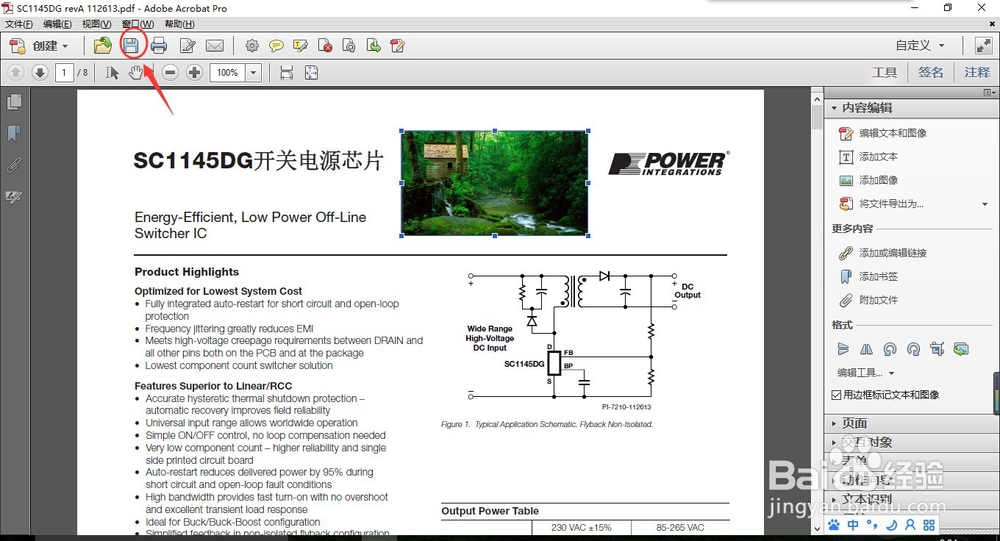Open the 工具 tools pane tab
The width and height of the screenshot is (1000, 541).
885,73
